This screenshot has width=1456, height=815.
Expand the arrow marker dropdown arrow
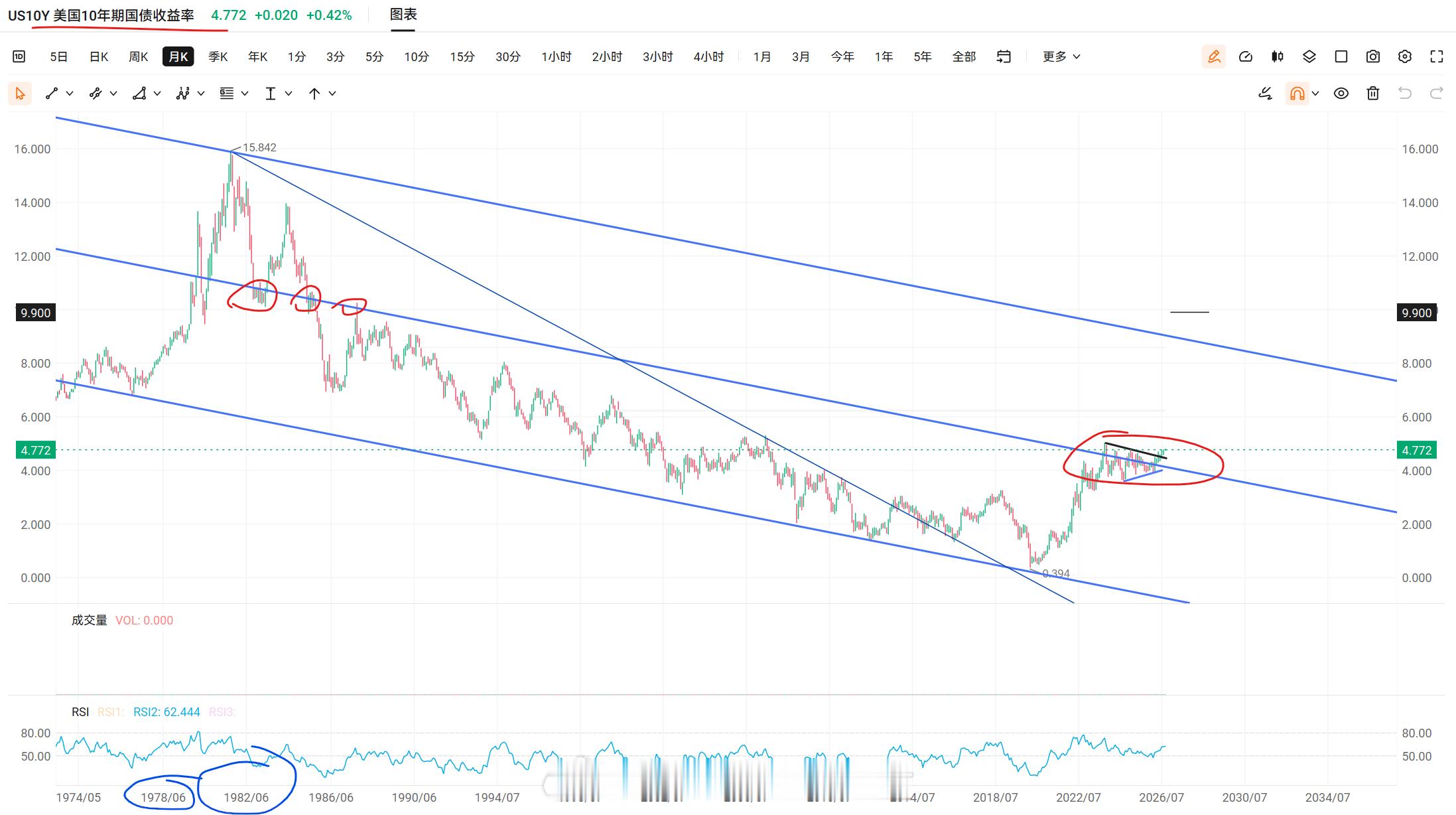[x=332, y=94]
